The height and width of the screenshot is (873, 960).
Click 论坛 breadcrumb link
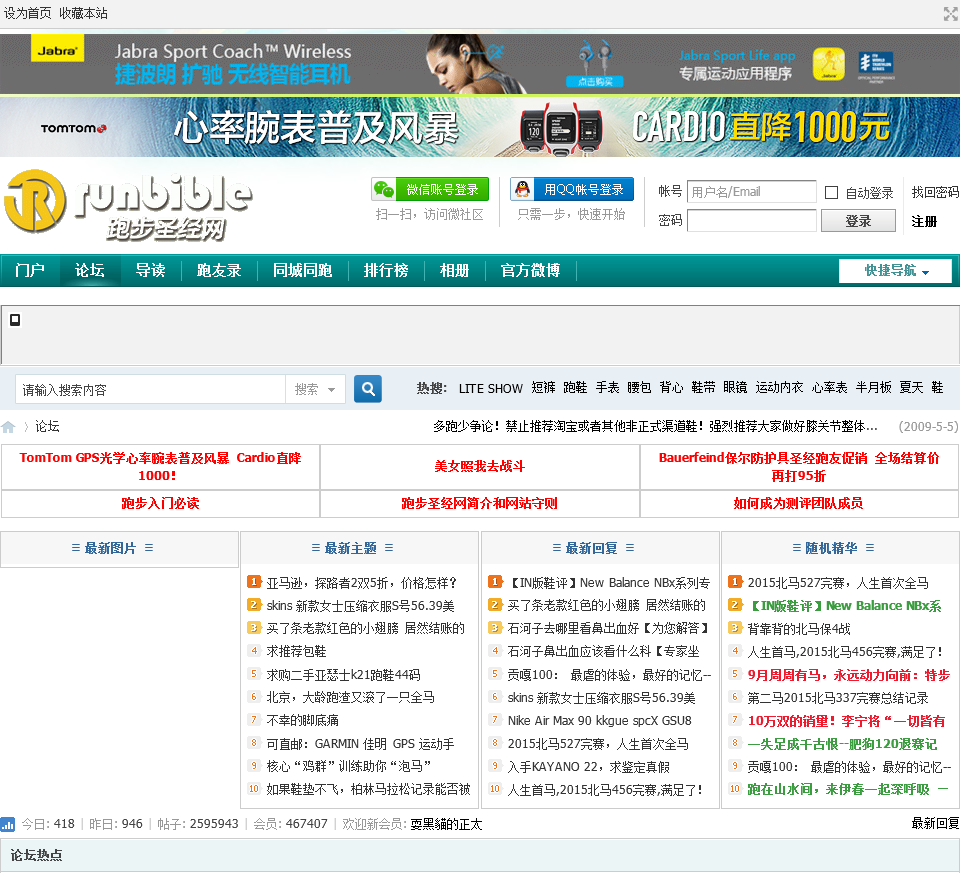(x=47, y=426)
